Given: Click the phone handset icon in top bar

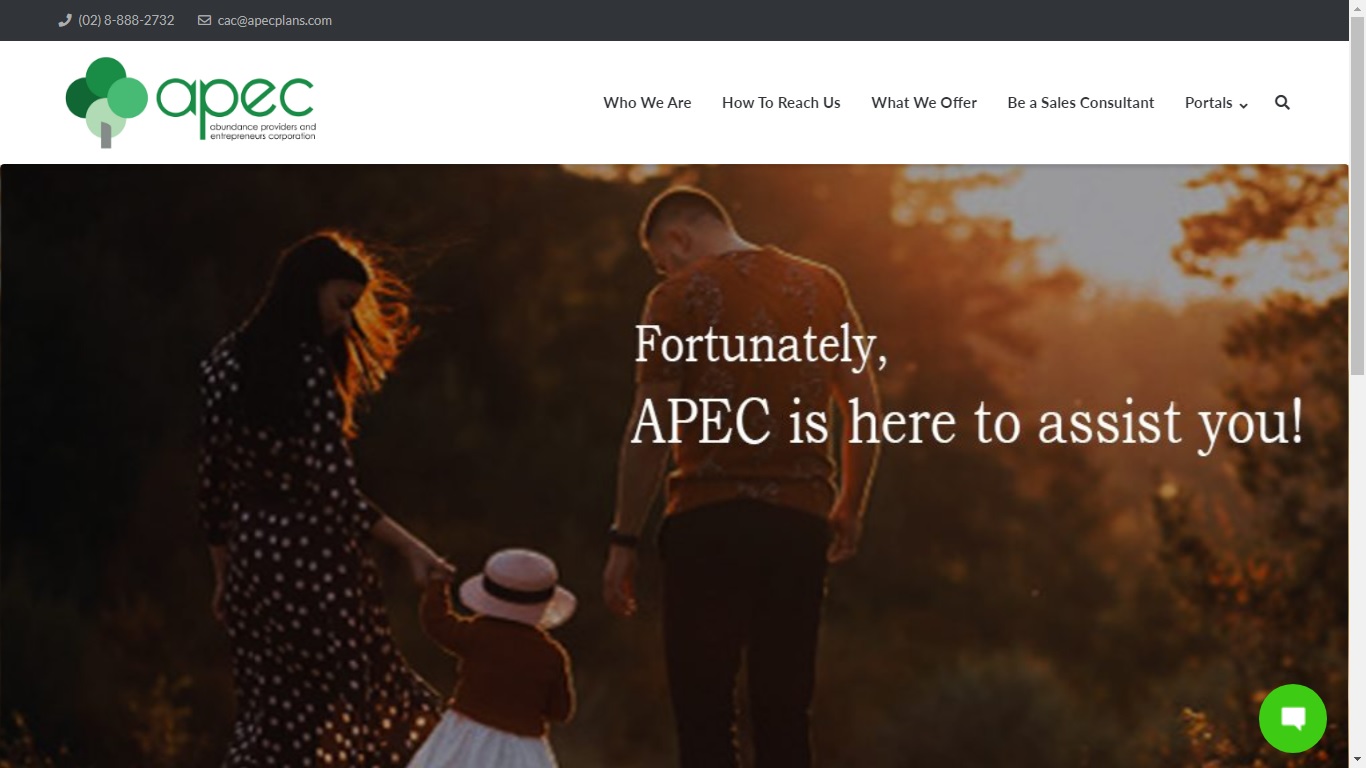Looking at the screenshot, I should [x=65, y=20].
